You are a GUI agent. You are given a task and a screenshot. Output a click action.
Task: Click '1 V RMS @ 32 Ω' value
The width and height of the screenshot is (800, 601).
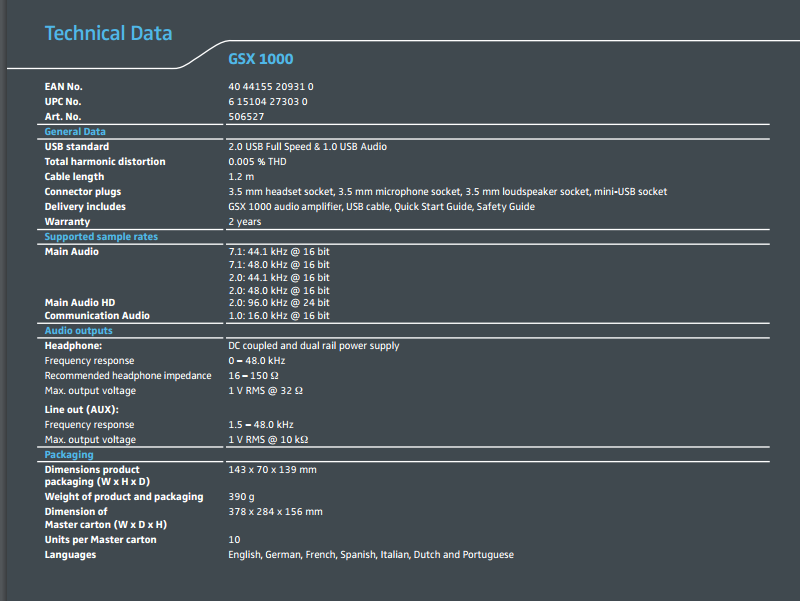point(265,391)
